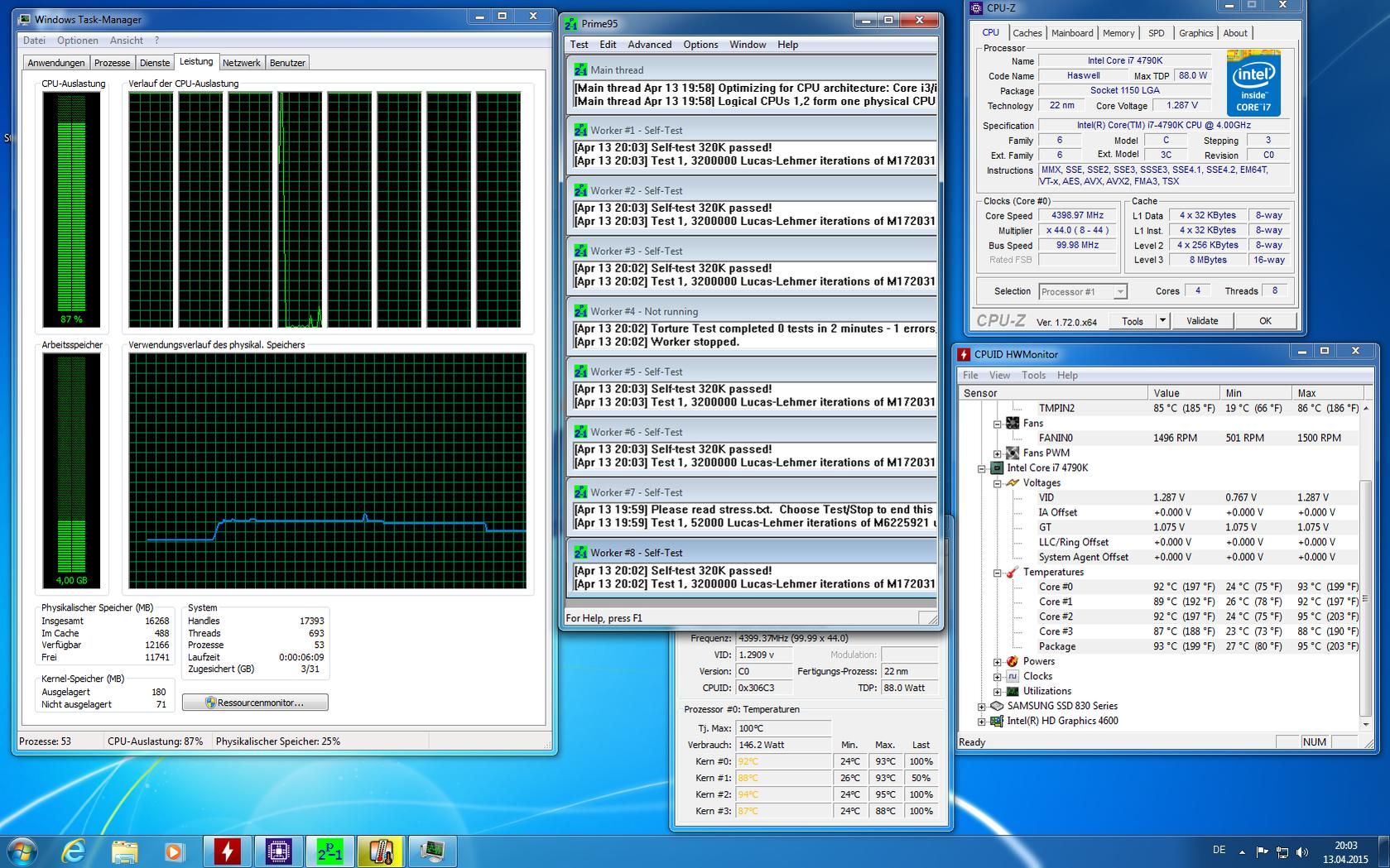Switch to the Prozesse tab in Task-Manager
The width and height of the screenshot is (1390, 868).
112,63
